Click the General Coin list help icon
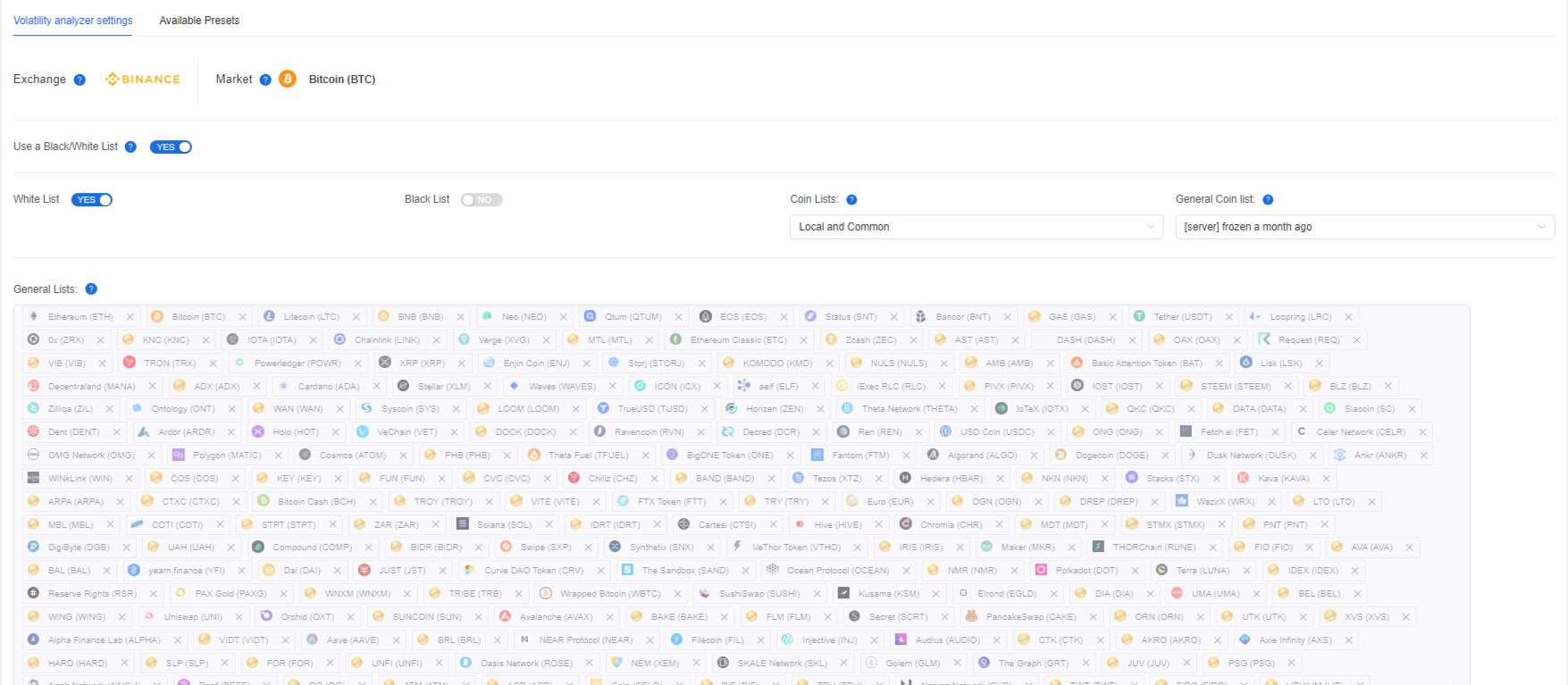 coord(1268,200)
